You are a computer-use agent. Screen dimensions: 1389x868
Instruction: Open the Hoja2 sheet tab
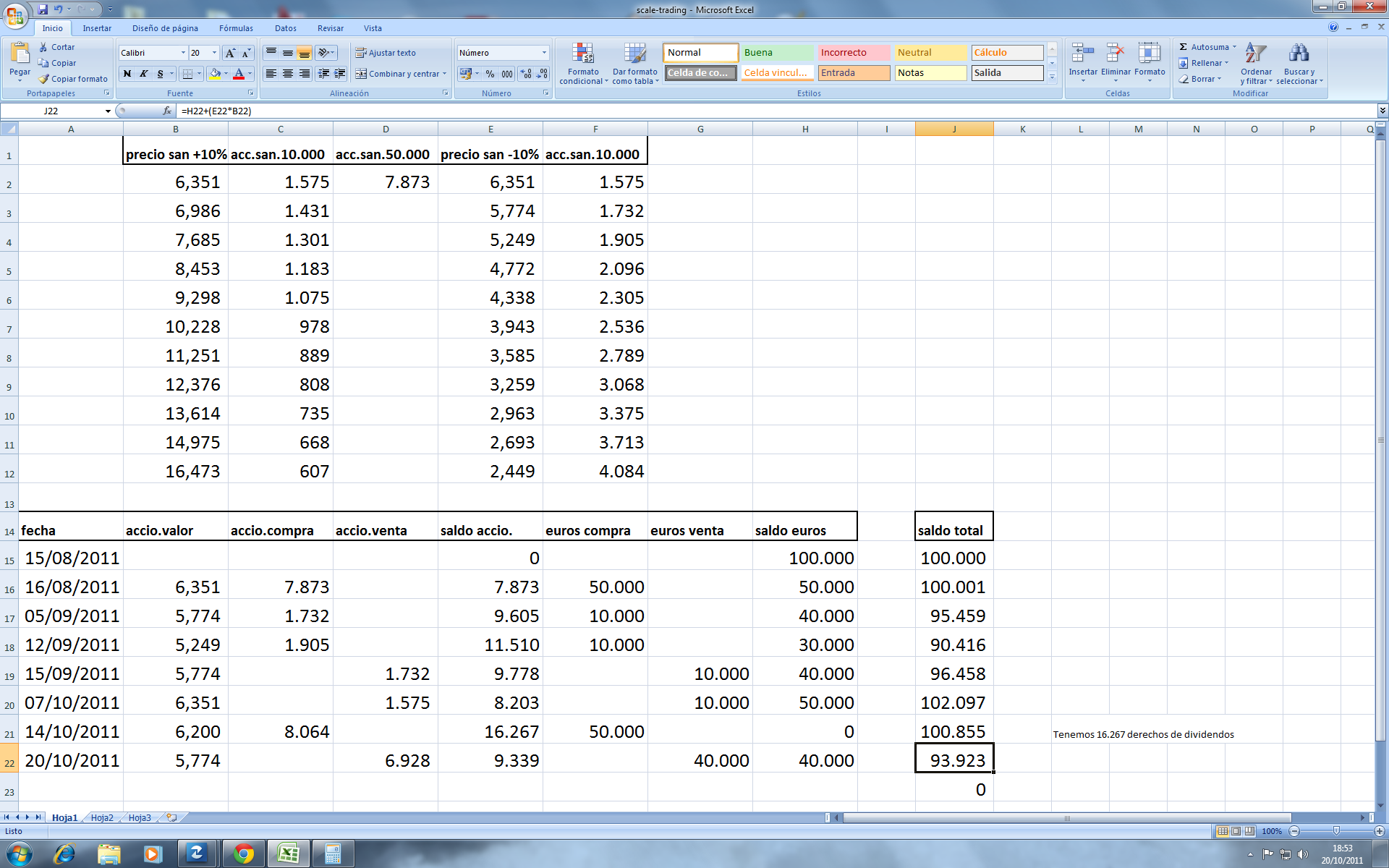102,817
